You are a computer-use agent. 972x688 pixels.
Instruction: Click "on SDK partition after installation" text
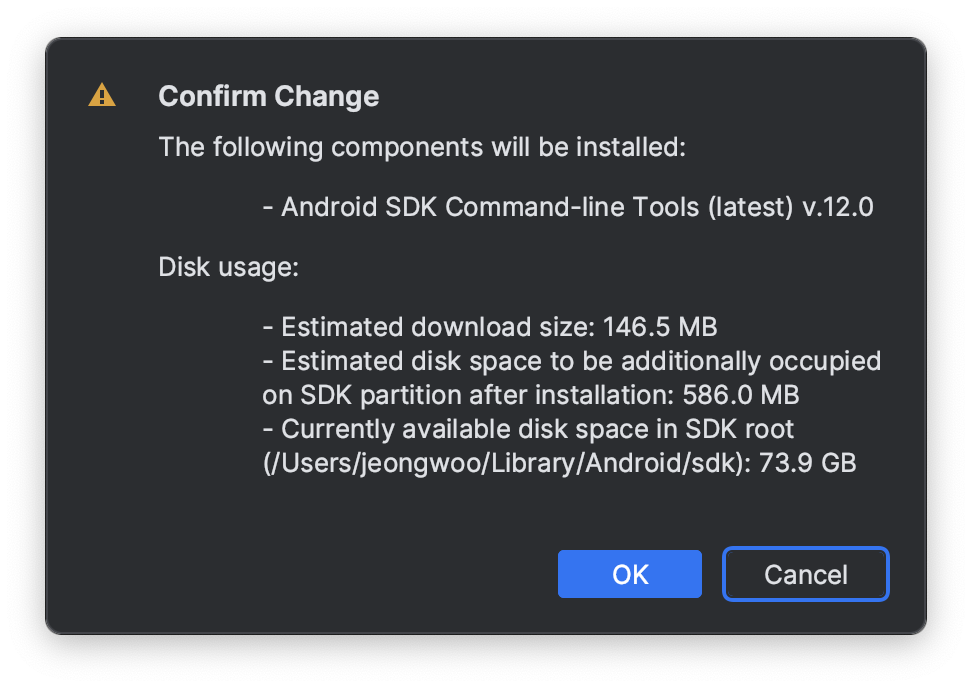tap(468, 395)
